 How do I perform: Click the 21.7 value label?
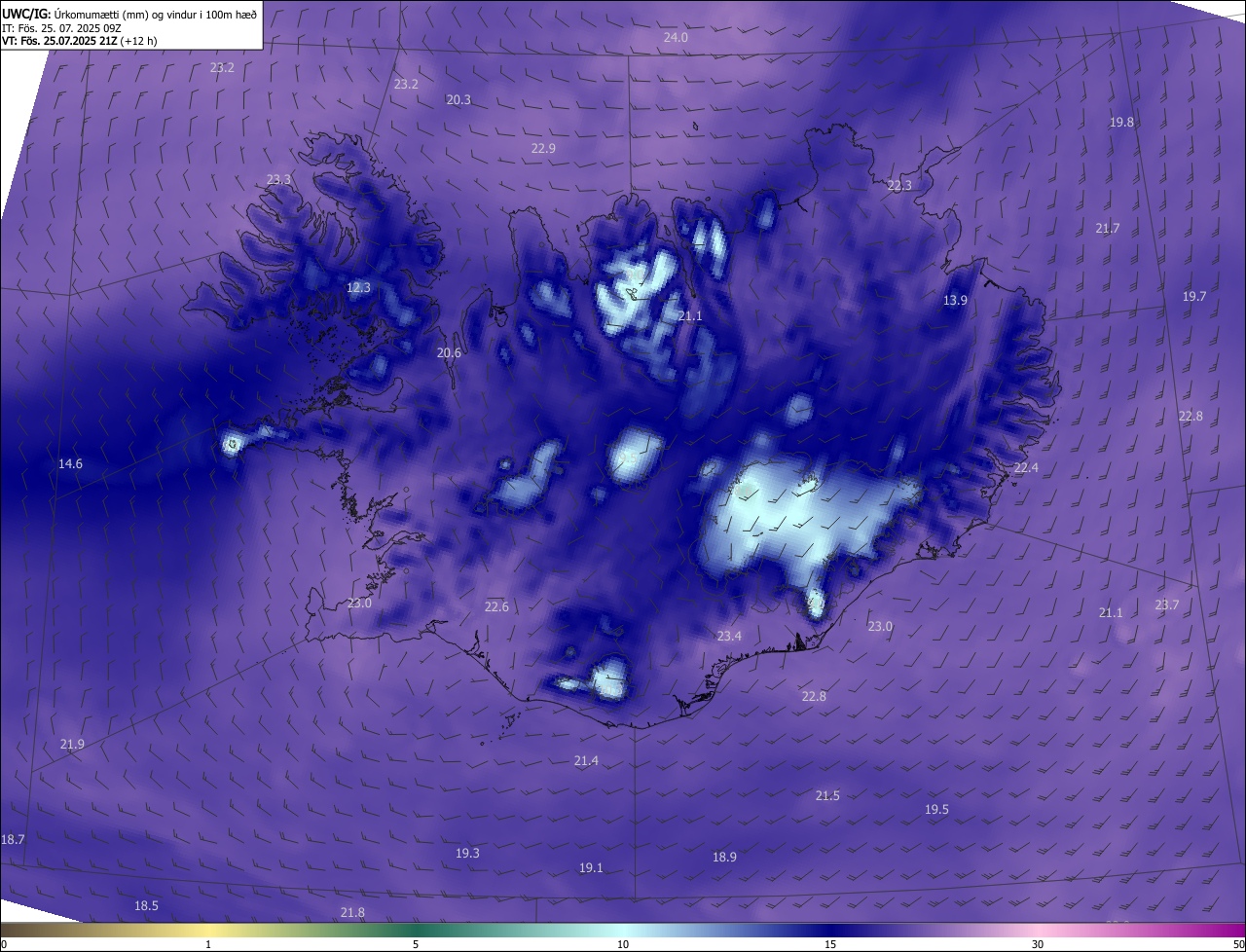[1108, 228]
